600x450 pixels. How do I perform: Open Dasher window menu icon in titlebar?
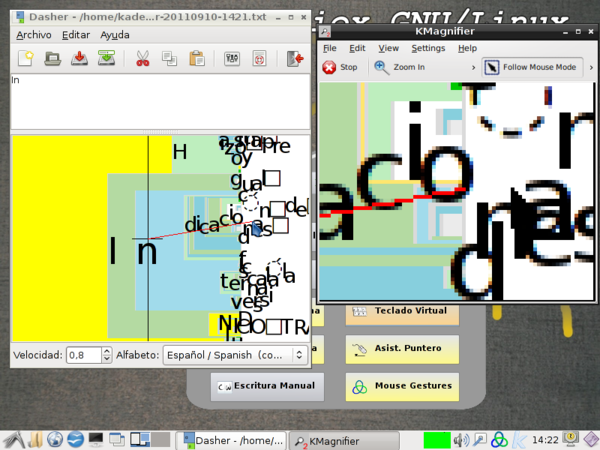click(x=19, y=17)
